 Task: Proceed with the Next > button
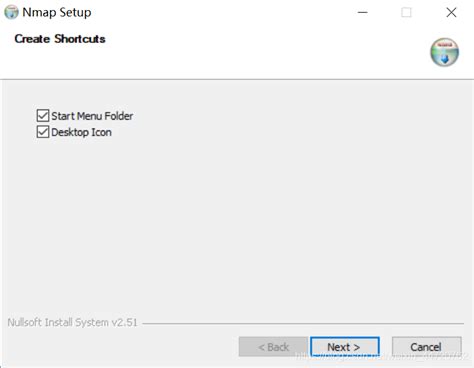(345, 347)
